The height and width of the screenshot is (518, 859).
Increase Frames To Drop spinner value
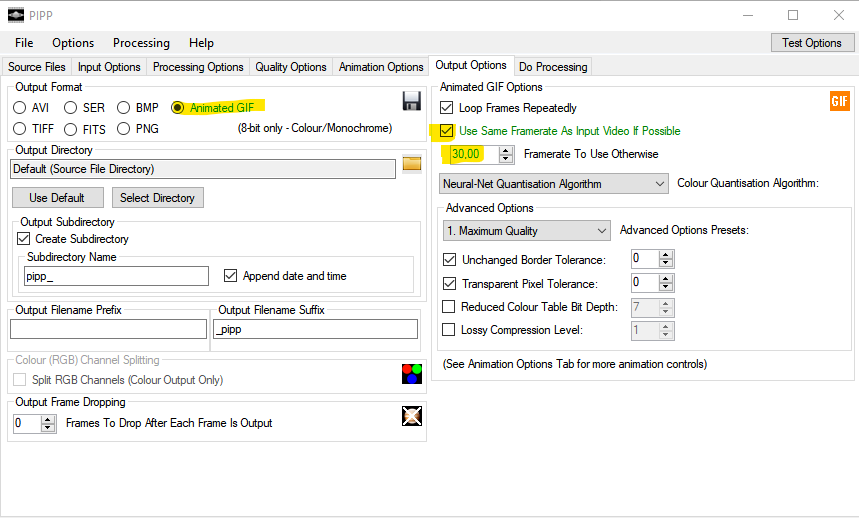click(48, 419)
